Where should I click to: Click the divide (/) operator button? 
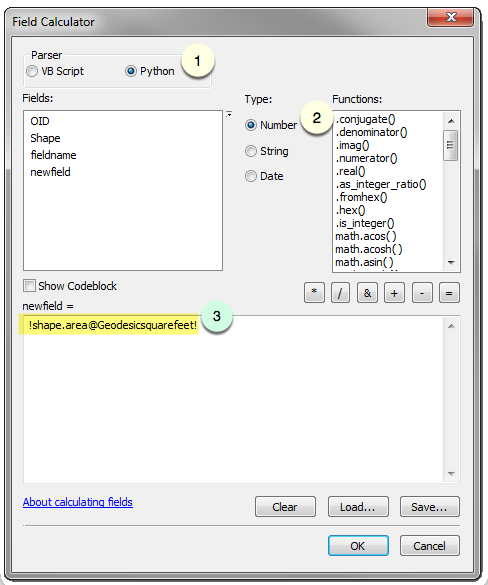click(340, 293)
